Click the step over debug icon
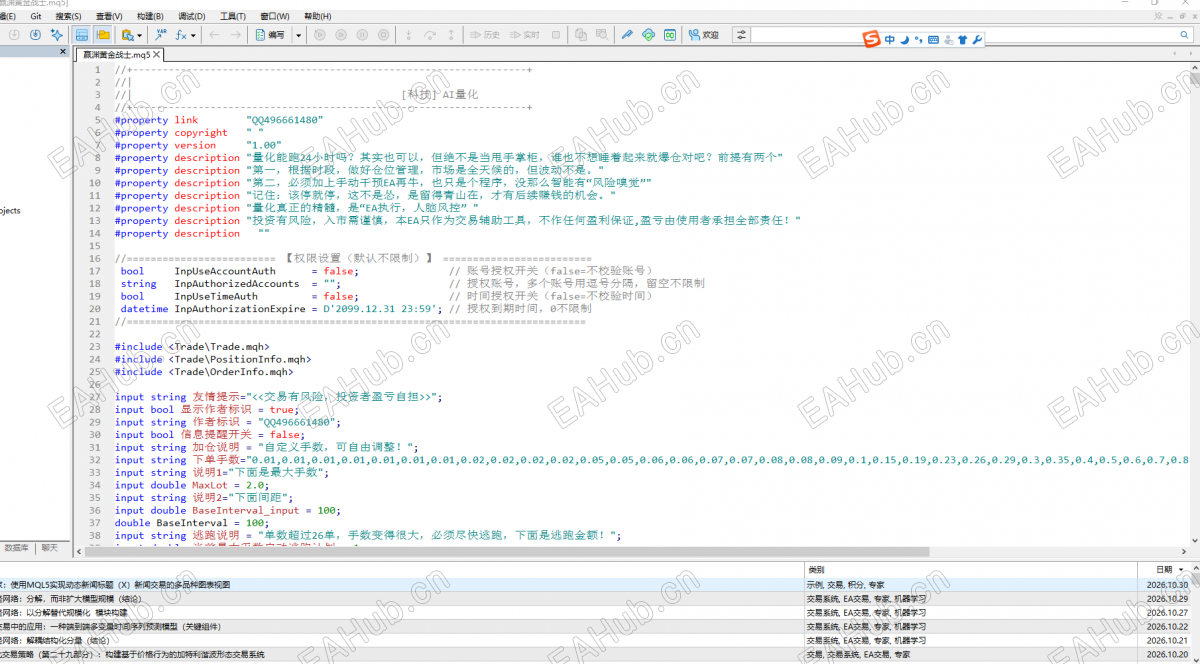The width and height of the screenshot is (1200, 664). click(430, 35)
